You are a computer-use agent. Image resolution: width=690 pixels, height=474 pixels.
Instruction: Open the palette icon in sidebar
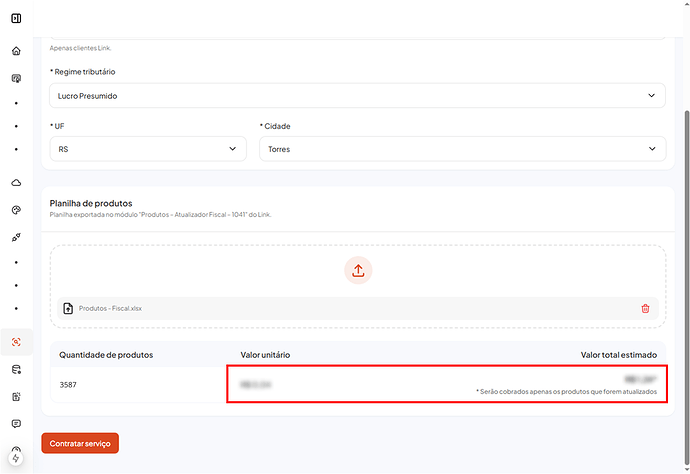tap(16, 210)
